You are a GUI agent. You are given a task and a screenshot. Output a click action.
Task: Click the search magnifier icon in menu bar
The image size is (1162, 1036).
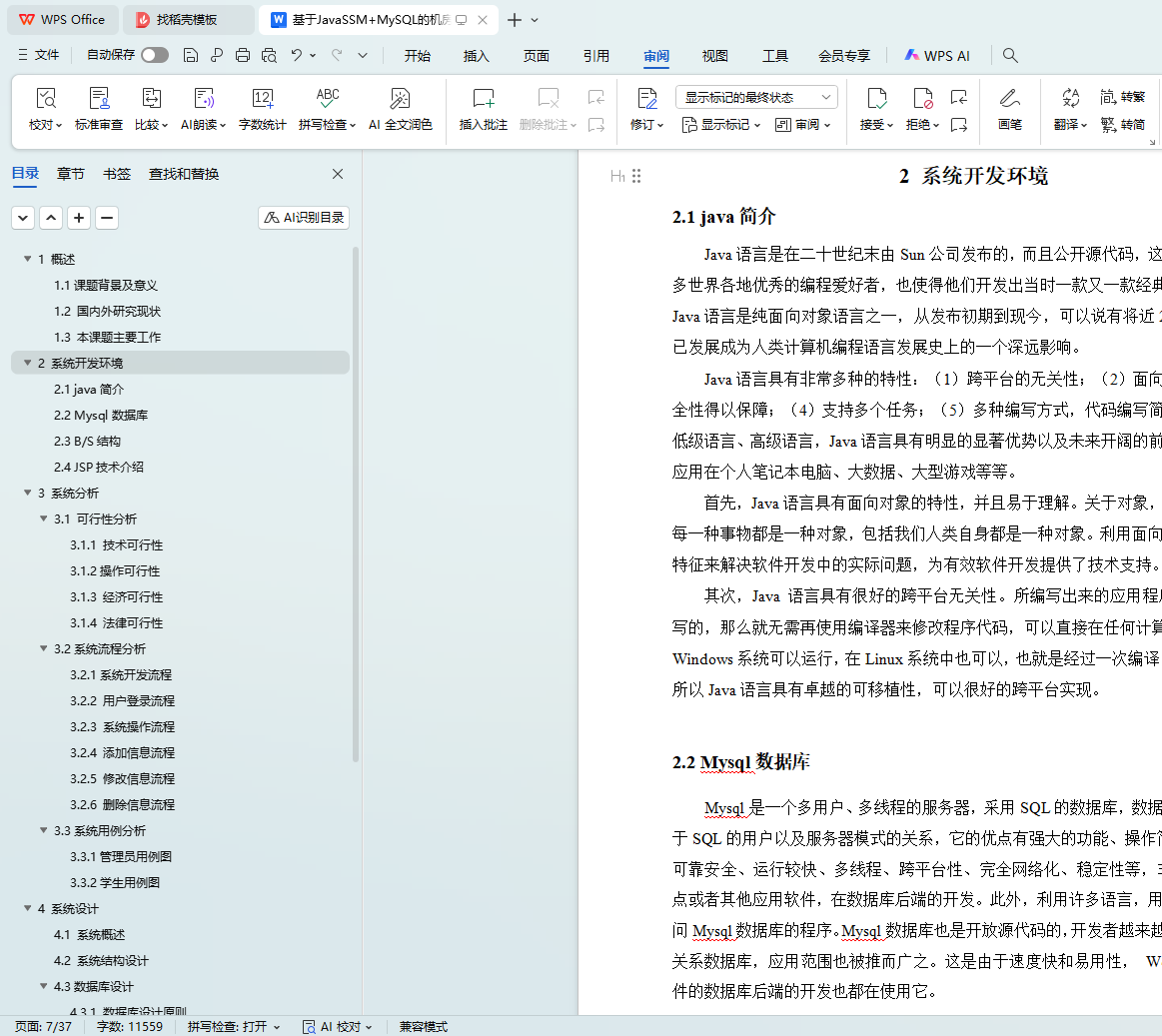[1010, 56]
